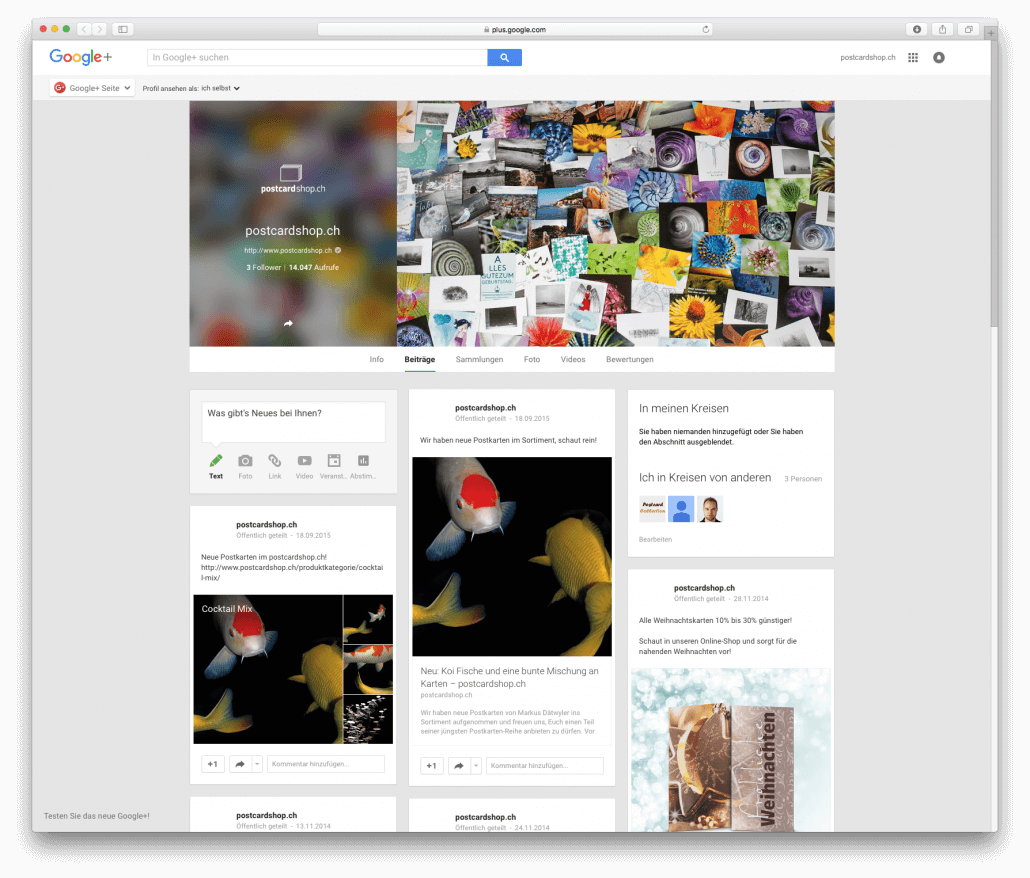This screenshot has height=878, width=1030.
Task: Select the Text post type pencil icon
Action: tap(215, 460)
